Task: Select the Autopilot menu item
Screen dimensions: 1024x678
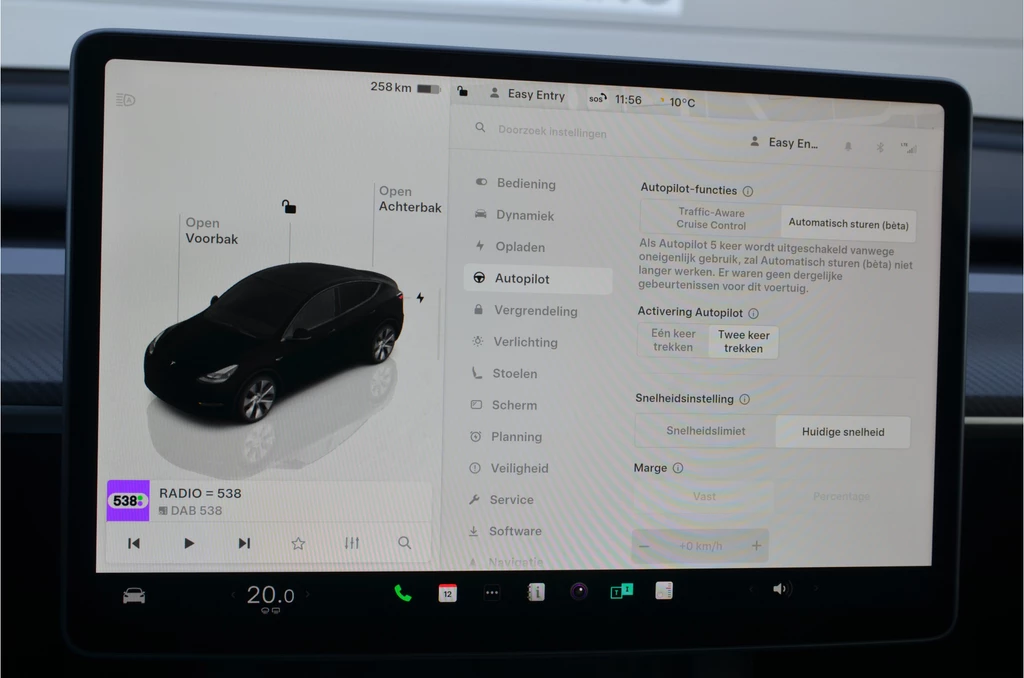Action: point(538,279)
